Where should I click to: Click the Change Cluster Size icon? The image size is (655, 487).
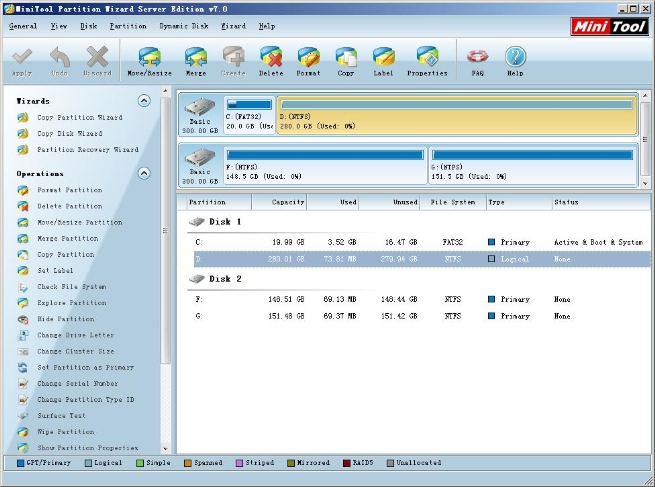[x=23, y=351]
